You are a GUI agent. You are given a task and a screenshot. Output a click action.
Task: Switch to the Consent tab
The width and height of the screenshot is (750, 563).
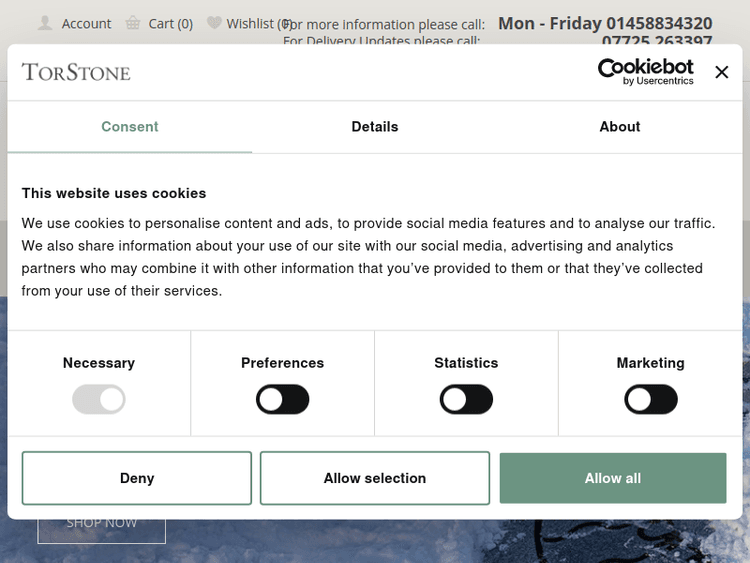130,127
